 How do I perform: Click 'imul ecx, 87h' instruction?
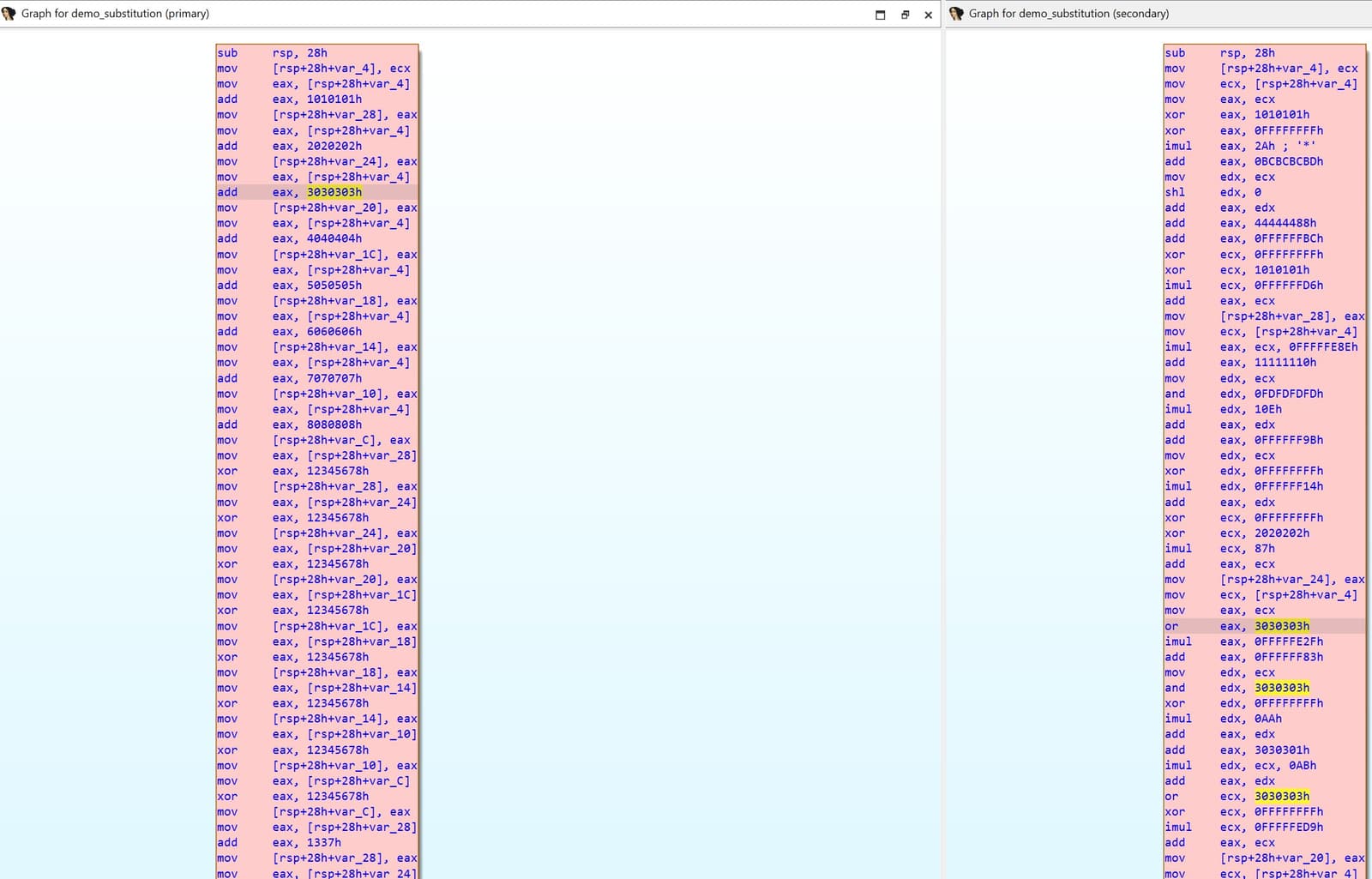1220,549
